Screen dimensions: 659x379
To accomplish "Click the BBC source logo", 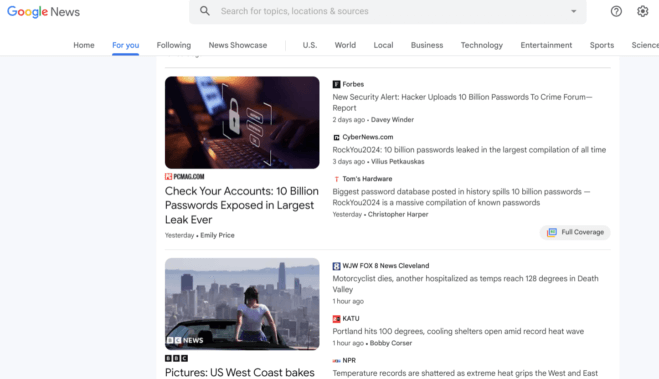I will tap(177, 358).
